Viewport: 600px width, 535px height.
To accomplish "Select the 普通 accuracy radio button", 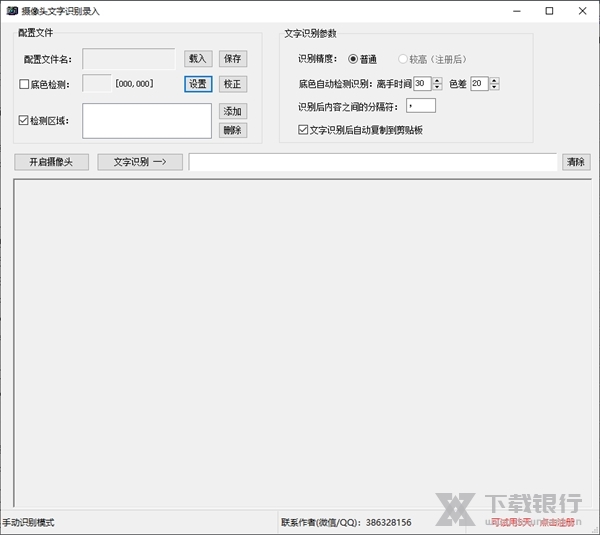I will (x=353, y=59).
